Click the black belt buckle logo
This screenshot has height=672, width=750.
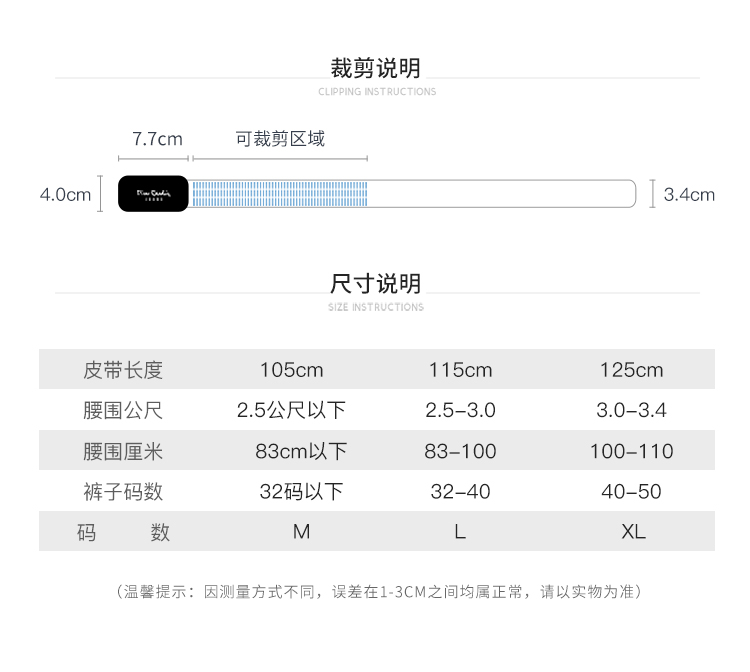point(154,194)
